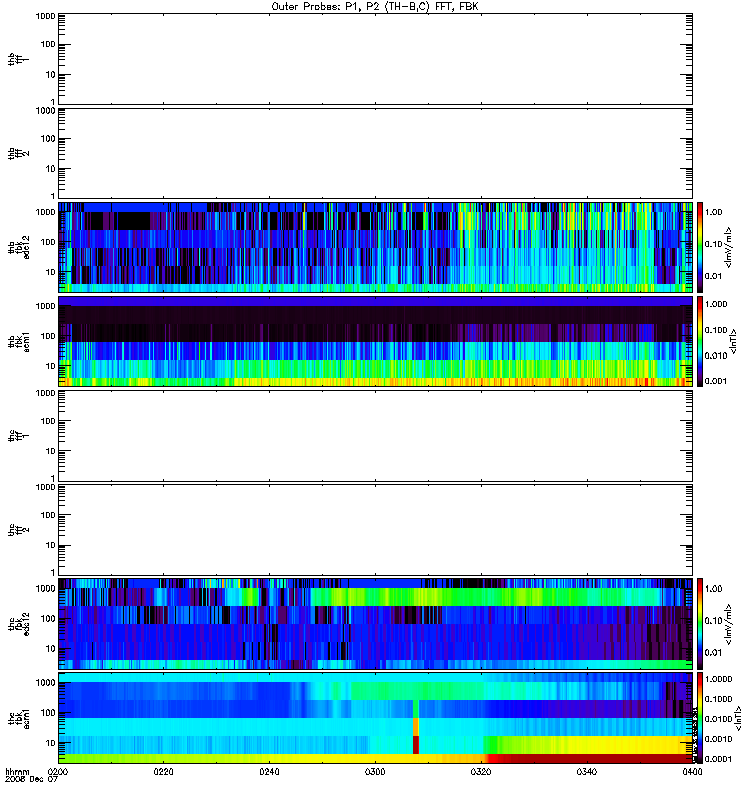Click the empty thb fff 1 plot panel
750x800 pixels.
[375, 59]
